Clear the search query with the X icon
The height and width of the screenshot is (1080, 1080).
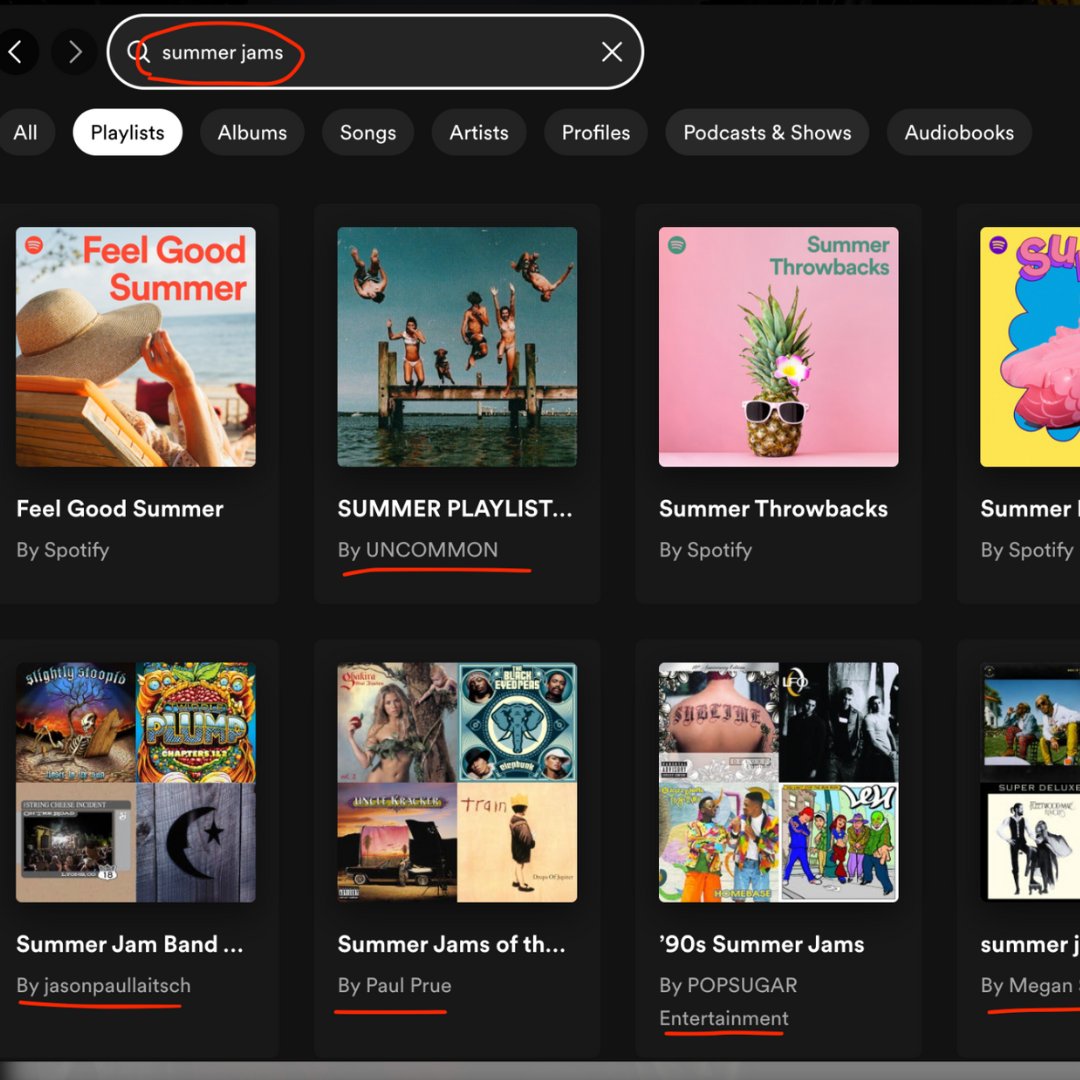611,52
